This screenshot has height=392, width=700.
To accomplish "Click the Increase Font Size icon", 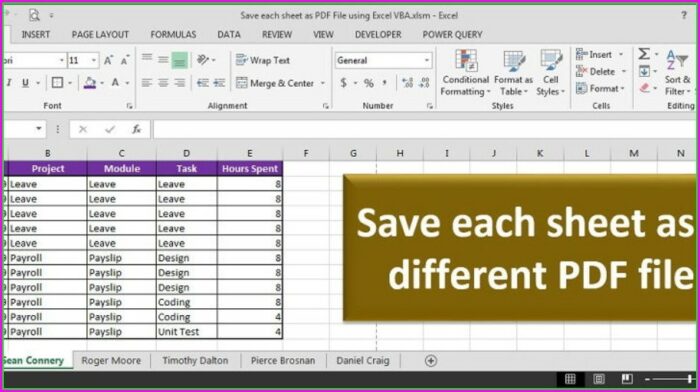I will (108, 60).
